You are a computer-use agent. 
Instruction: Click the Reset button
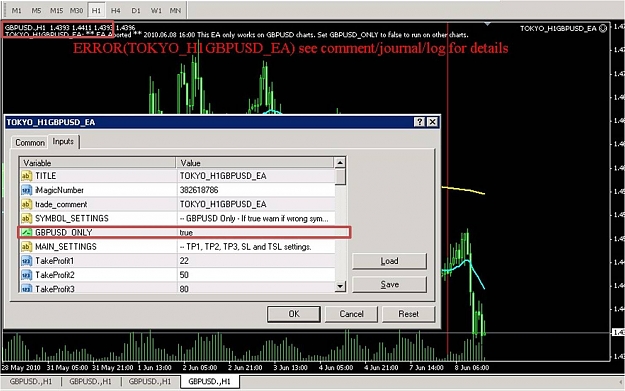tap(409, 314)
